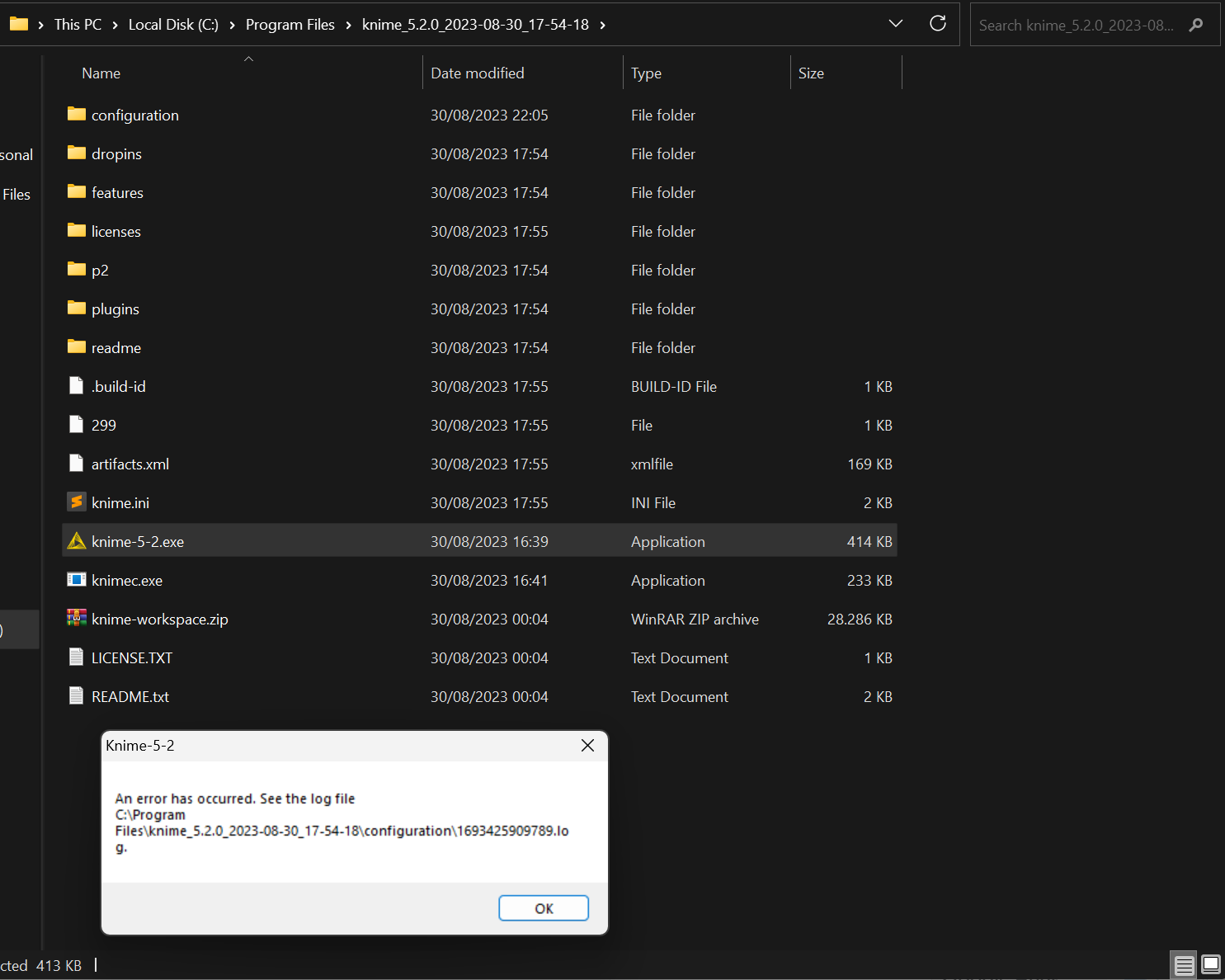Select the features folder name
This screenshot has width=1225, height=980.
(x=118, y=193)
